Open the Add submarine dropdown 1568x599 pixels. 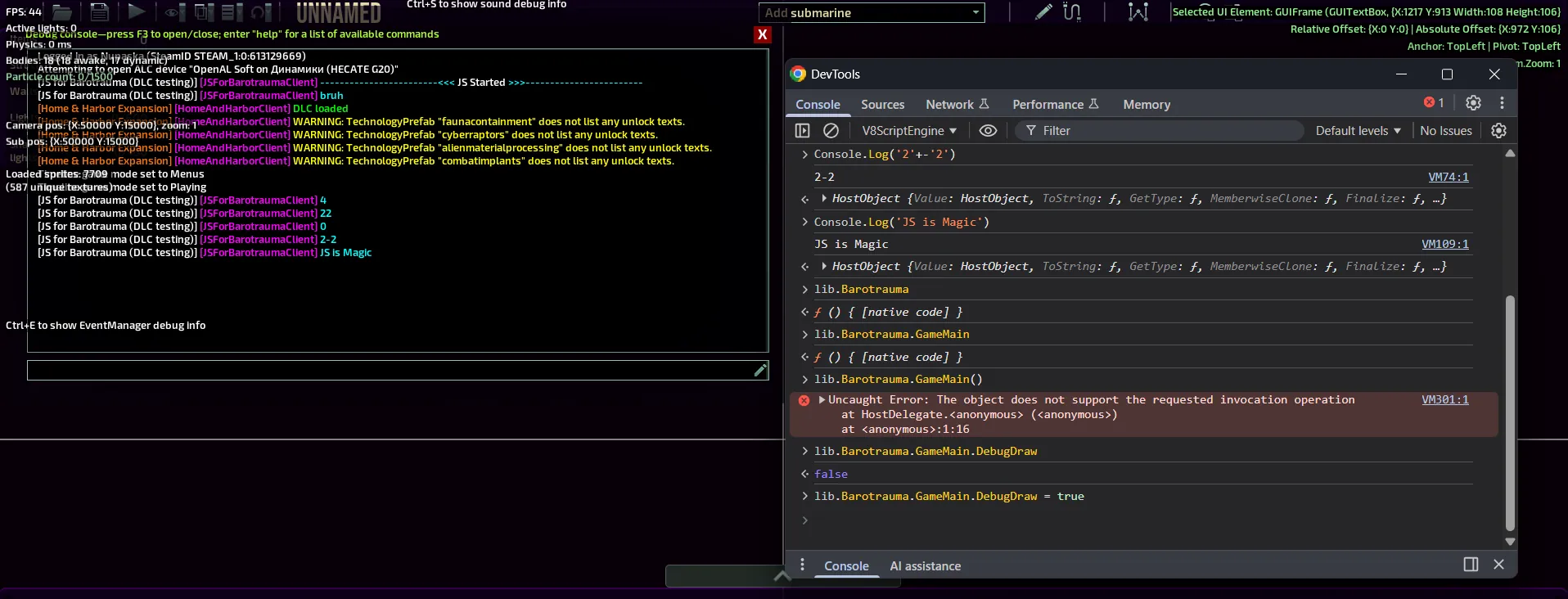tap(975, 12)
